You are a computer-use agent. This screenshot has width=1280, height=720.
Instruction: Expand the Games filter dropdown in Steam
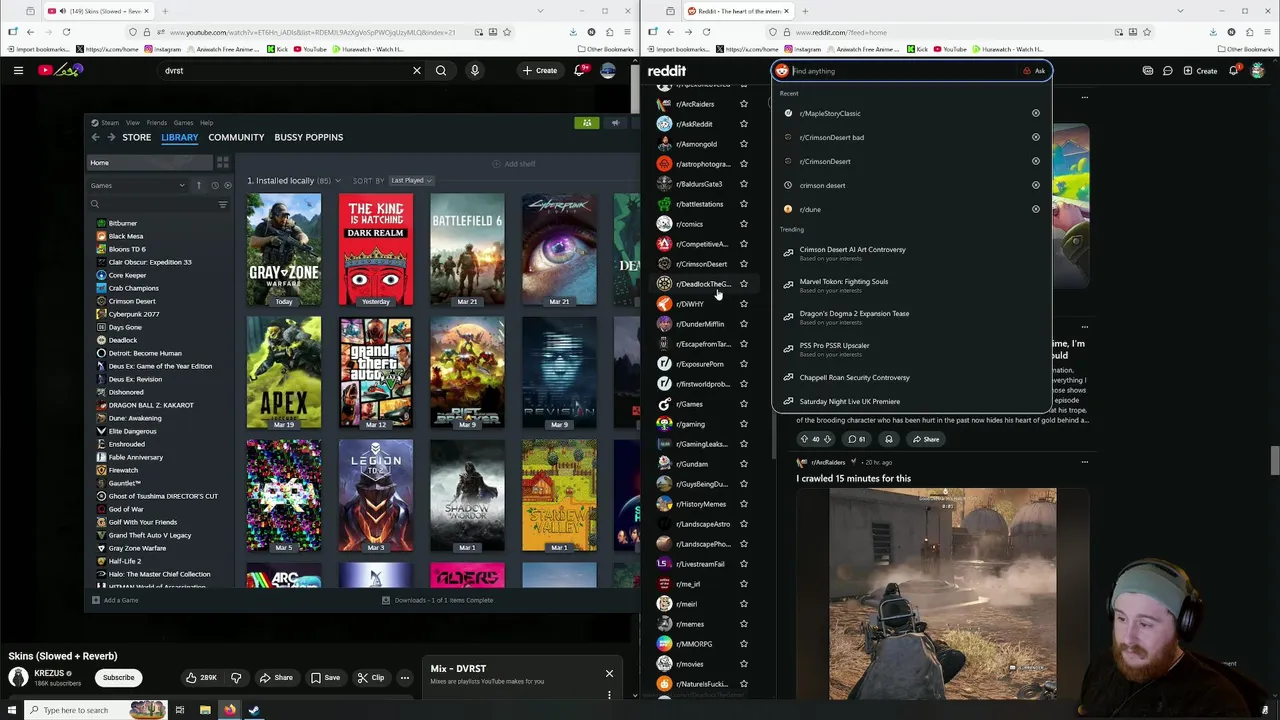(x=138, y=185)
